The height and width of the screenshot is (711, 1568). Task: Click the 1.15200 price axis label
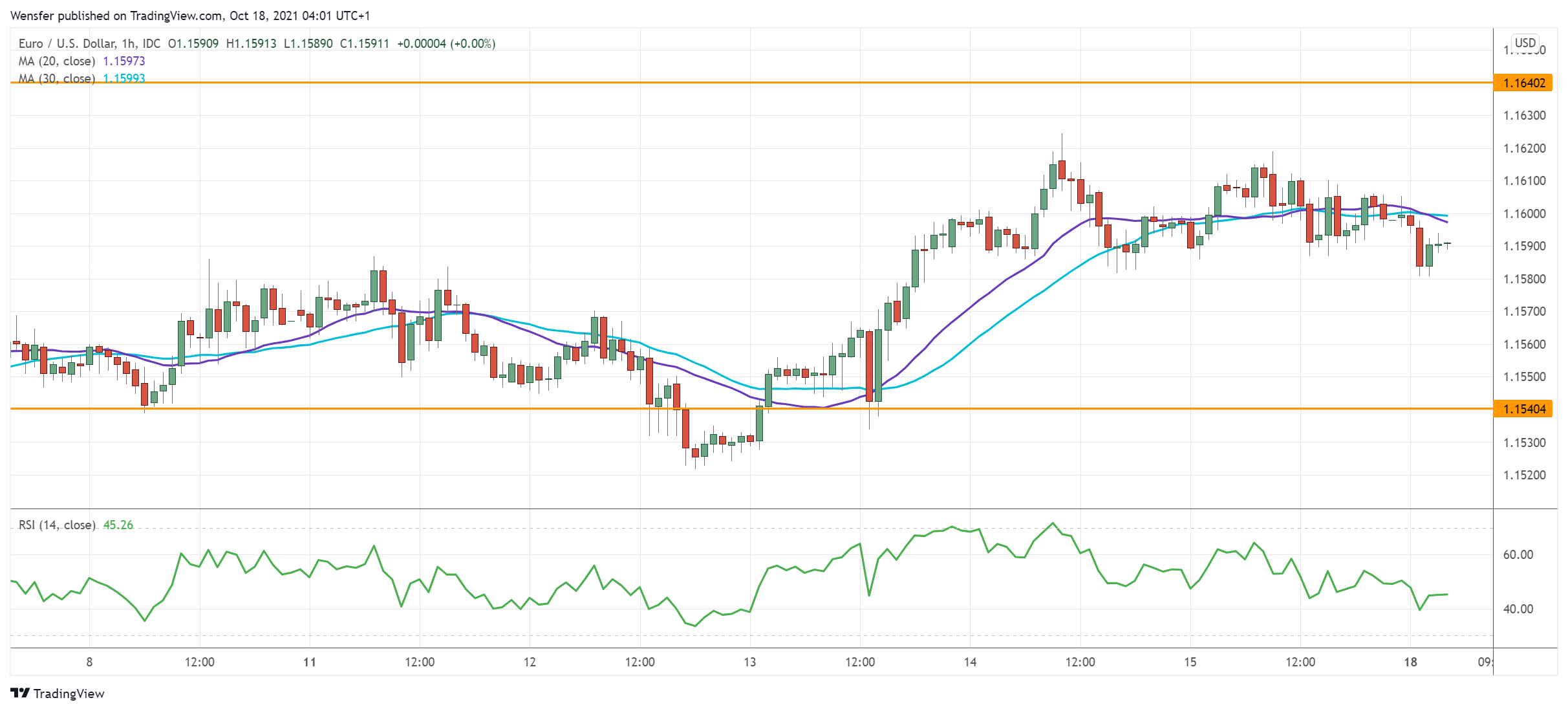pos(1524,475)
